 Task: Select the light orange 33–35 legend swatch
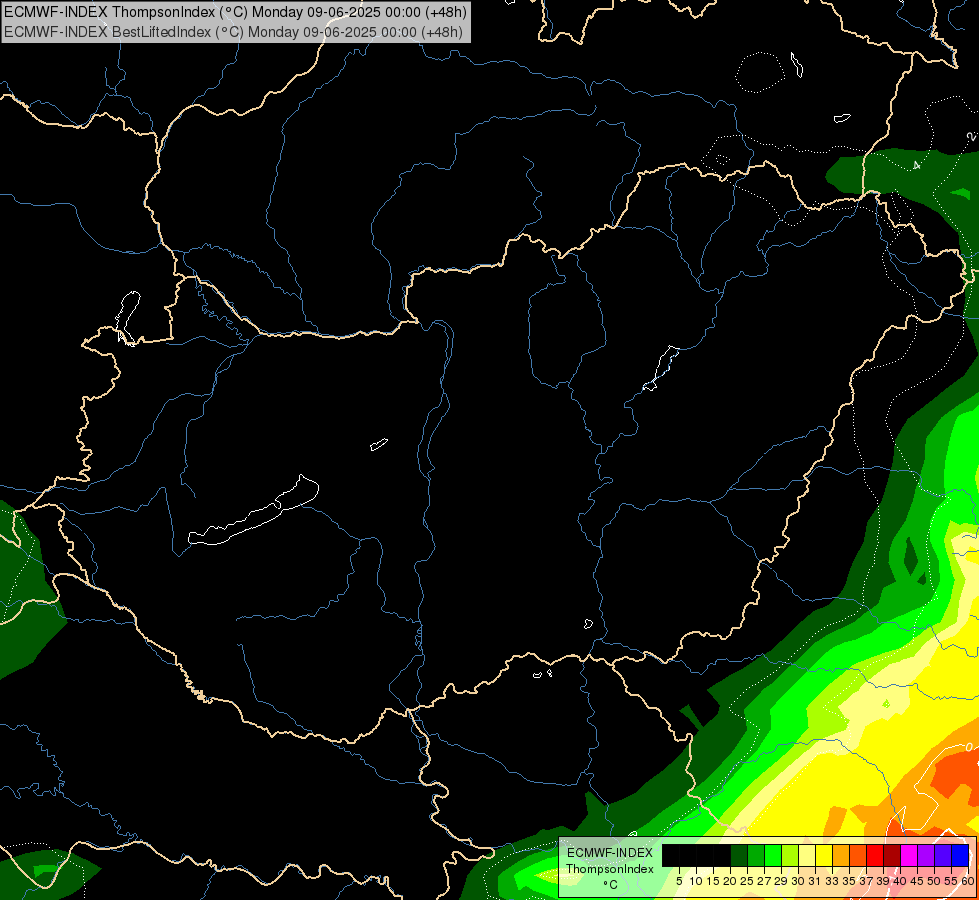[x=841, y=855]
